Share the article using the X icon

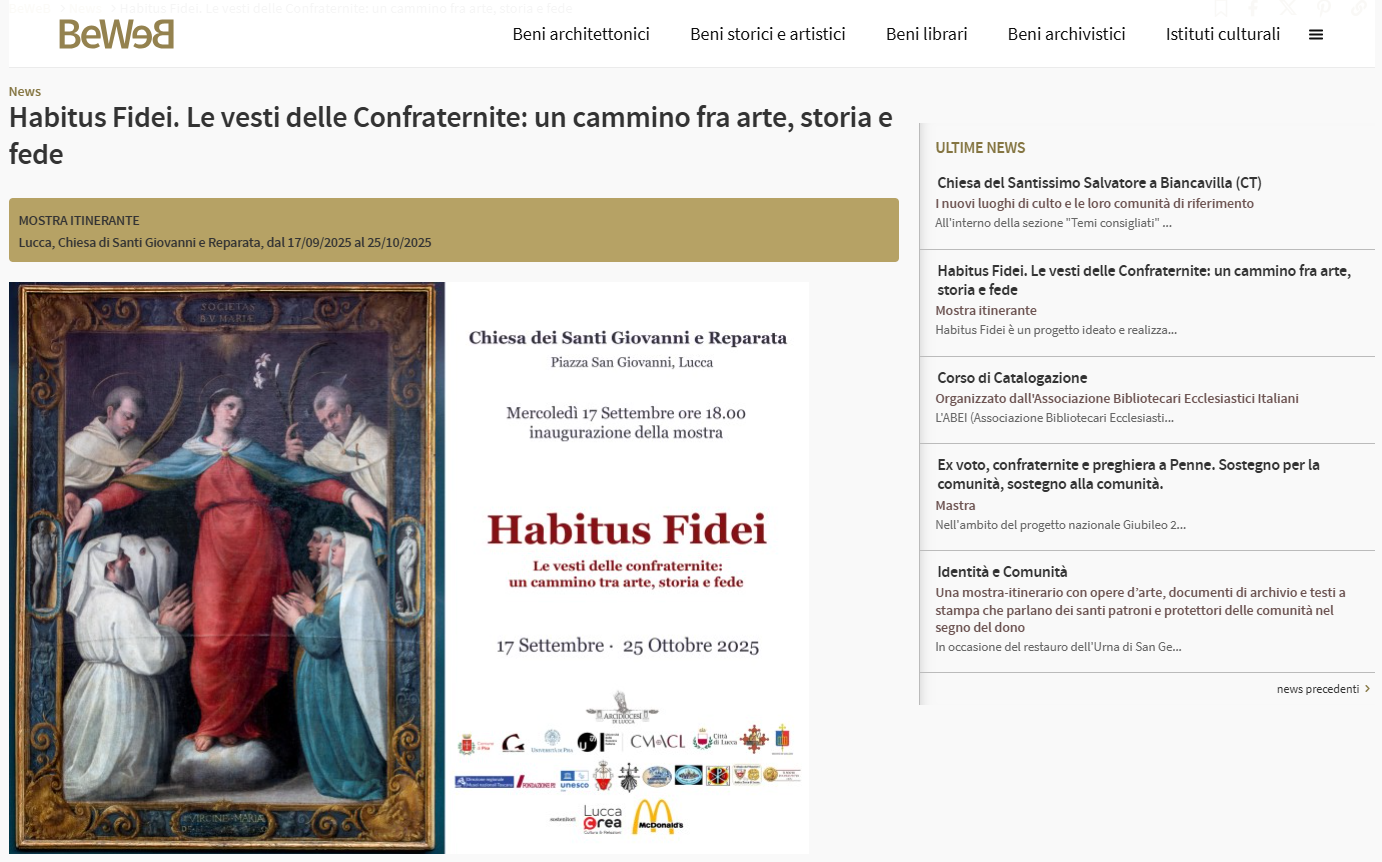coord(1287,8)
